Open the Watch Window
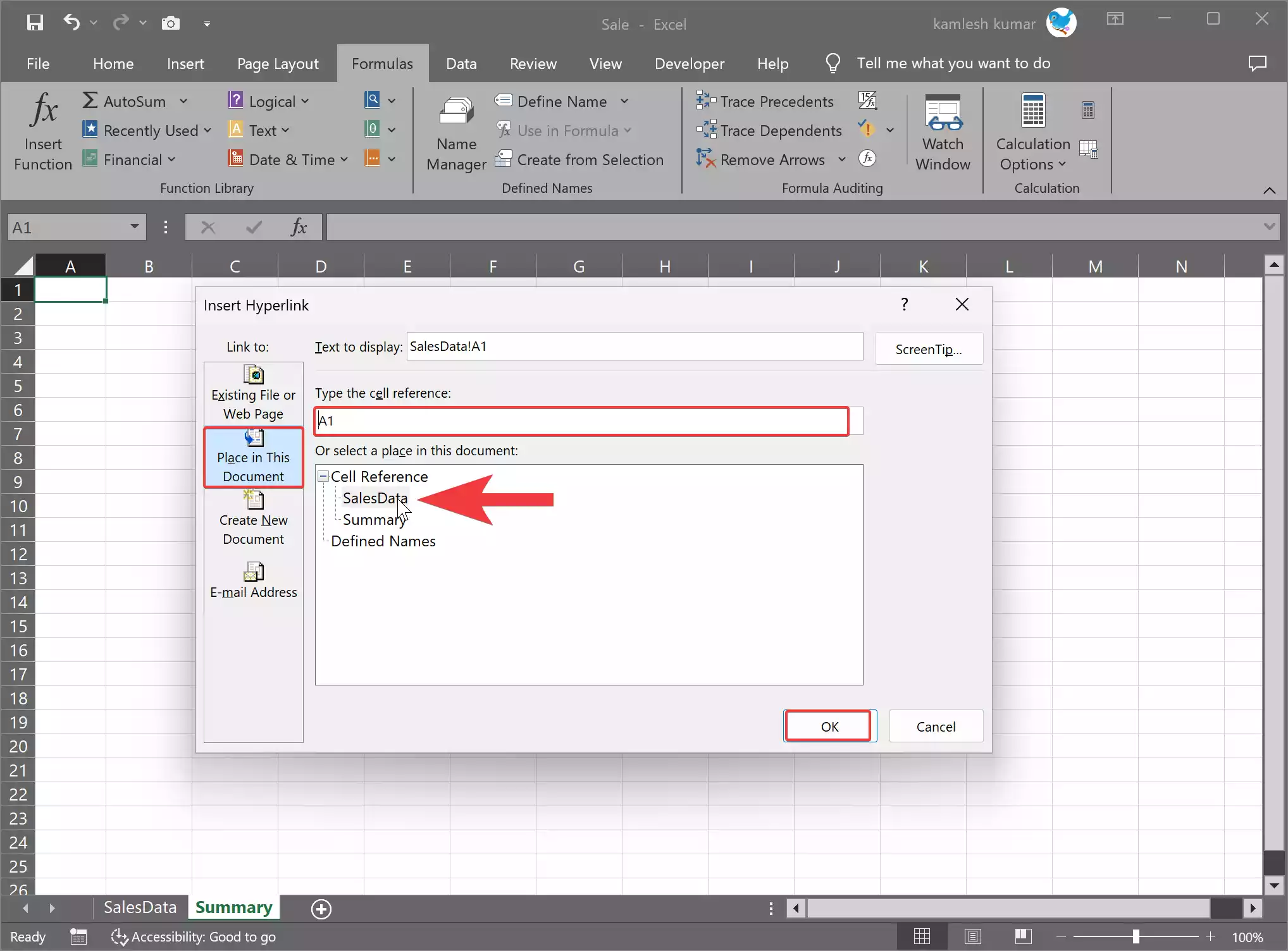 [943, 130]
